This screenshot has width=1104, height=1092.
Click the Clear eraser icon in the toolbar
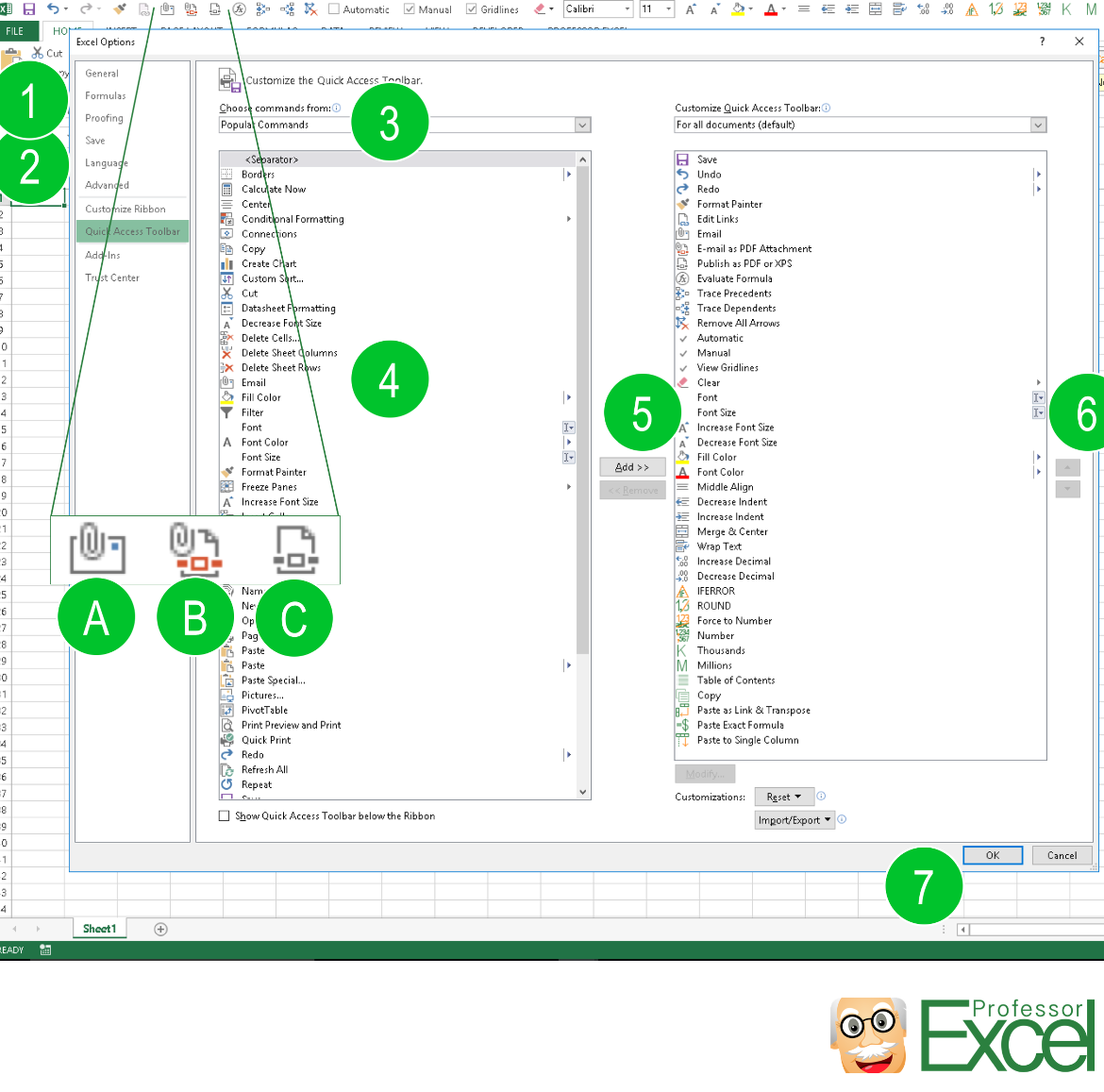540,9
